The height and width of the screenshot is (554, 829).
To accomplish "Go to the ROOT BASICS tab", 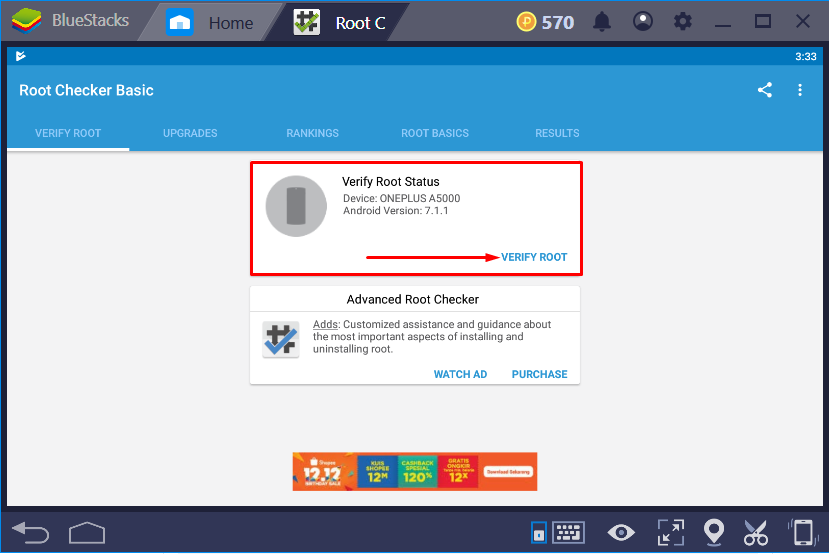I will coord(435,133).
